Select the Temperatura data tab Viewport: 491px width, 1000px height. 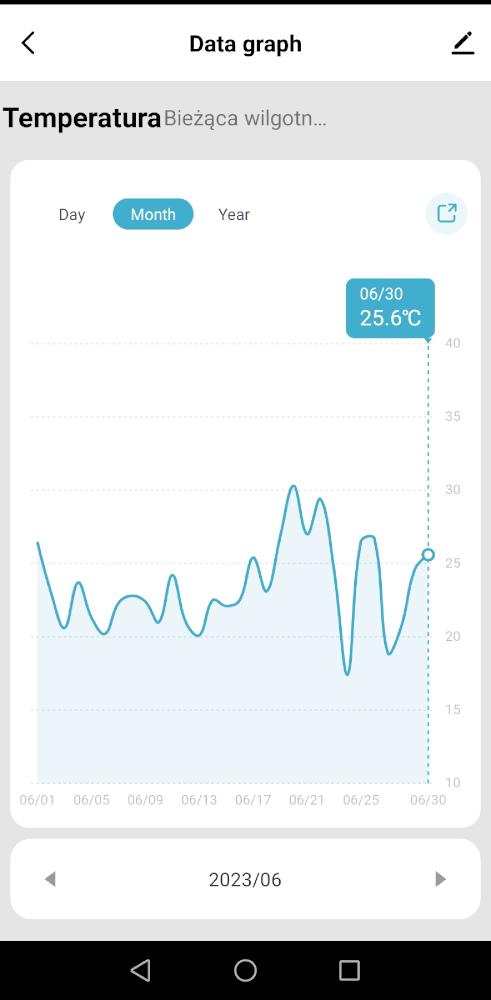coord(82,119)
